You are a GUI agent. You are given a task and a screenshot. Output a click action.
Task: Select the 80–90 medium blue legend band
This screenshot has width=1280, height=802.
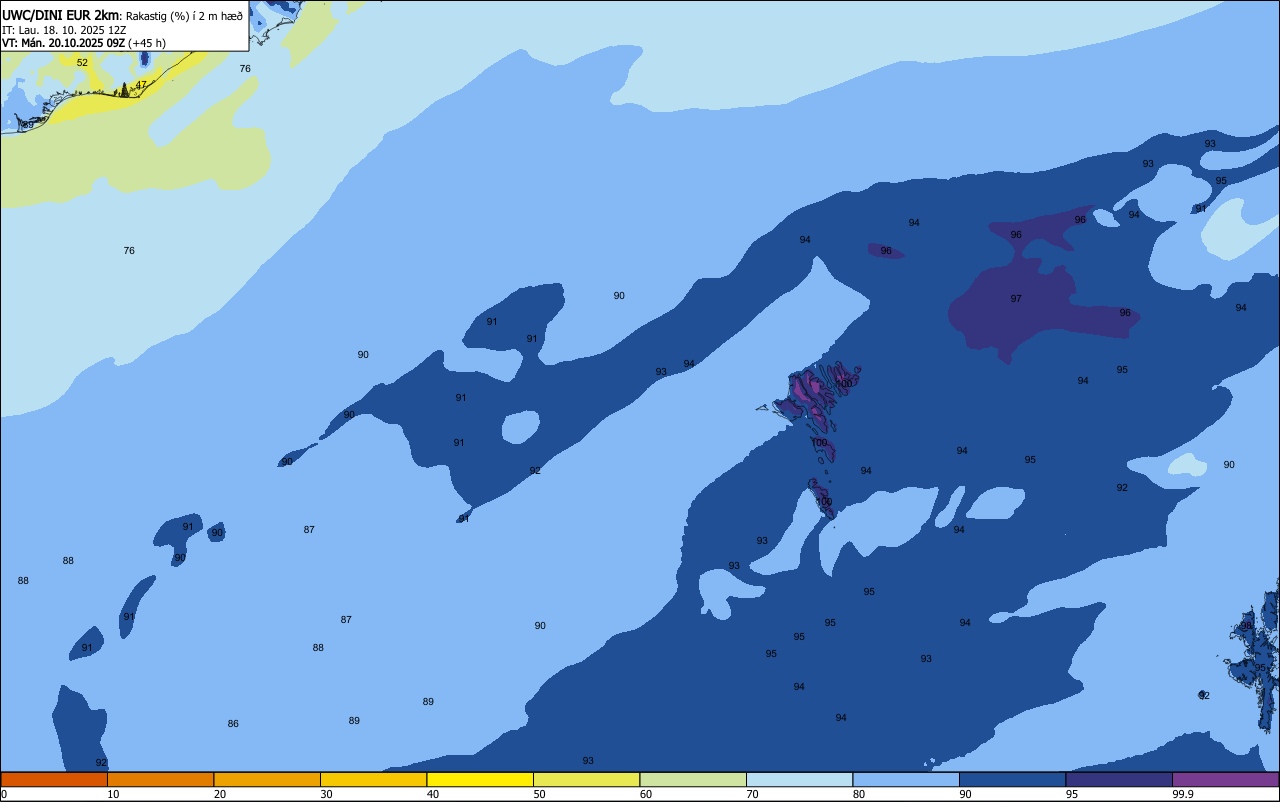click(x=906, y=779)
